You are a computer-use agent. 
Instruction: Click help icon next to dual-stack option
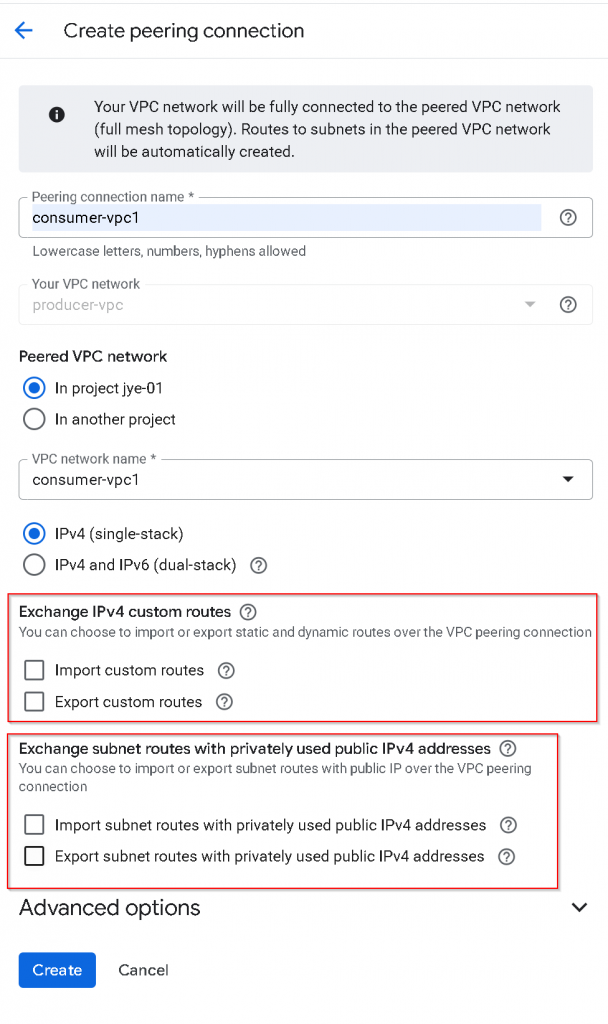[259, 565]
